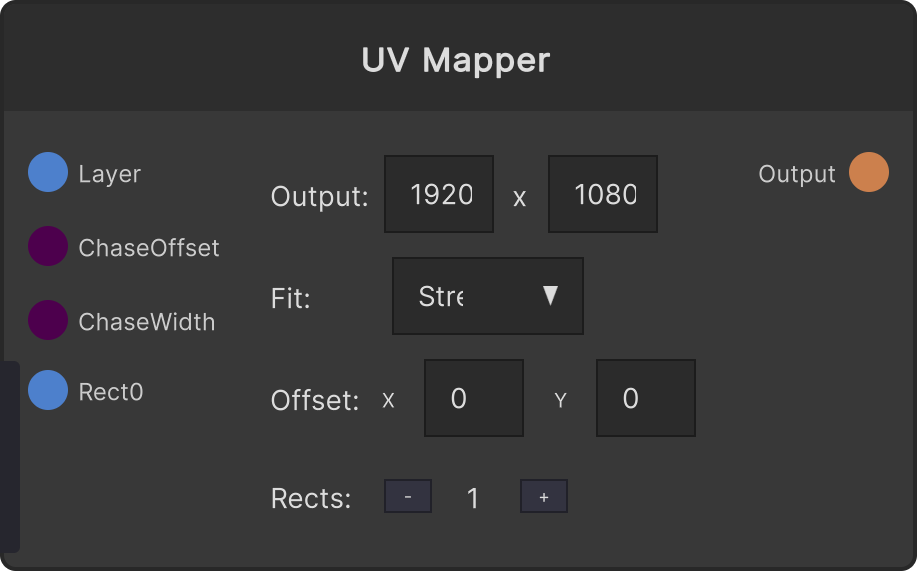
Task: Click the Layer input port circle
Action: point(48,172)
